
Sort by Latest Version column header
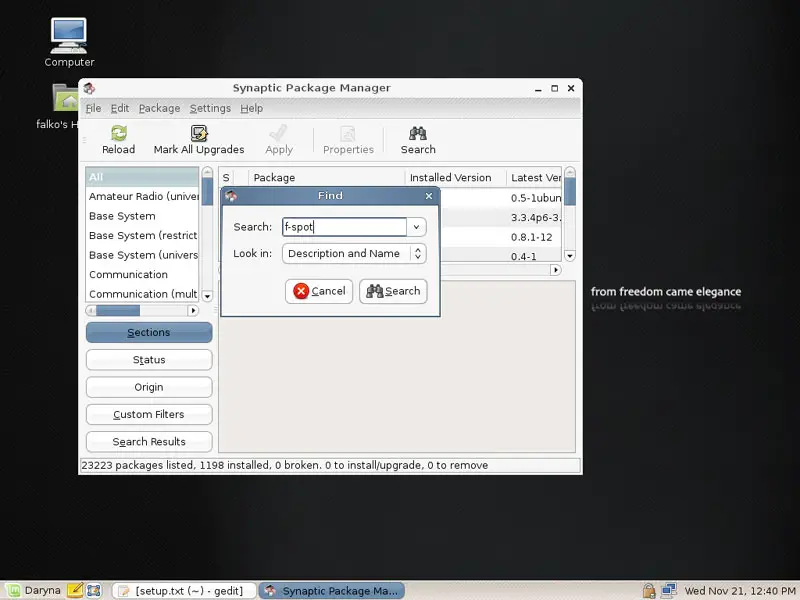[534, 178]
